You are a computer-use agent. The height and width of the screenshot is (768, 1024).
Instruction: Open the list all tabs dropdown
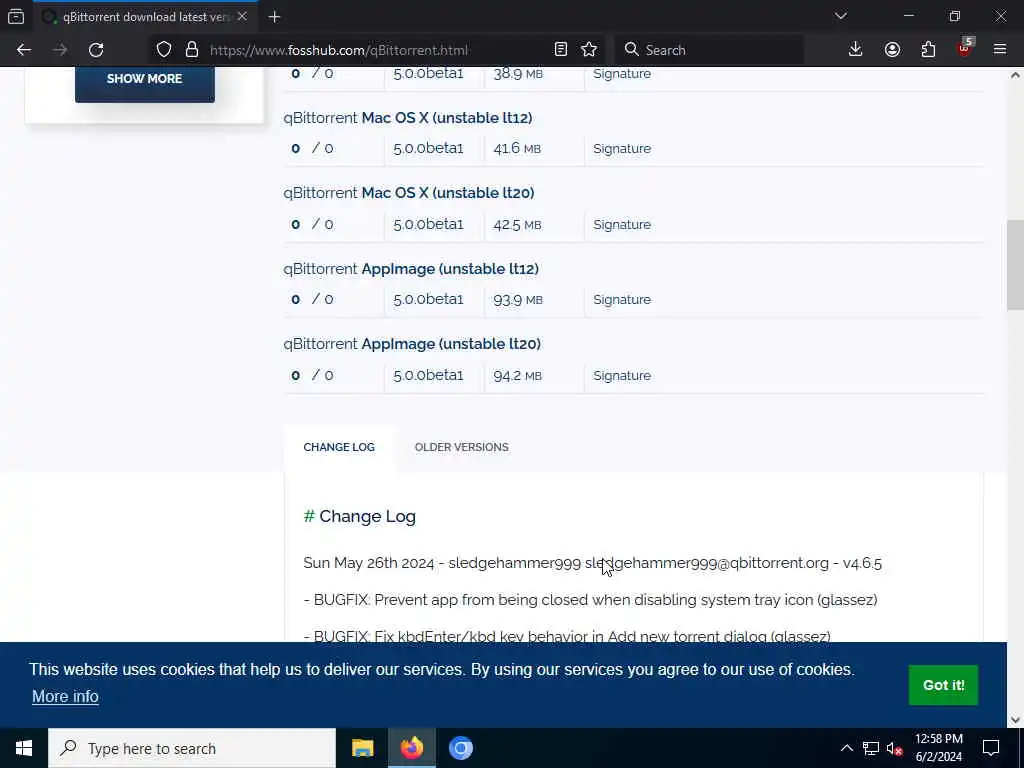click(x=841, y=16)
